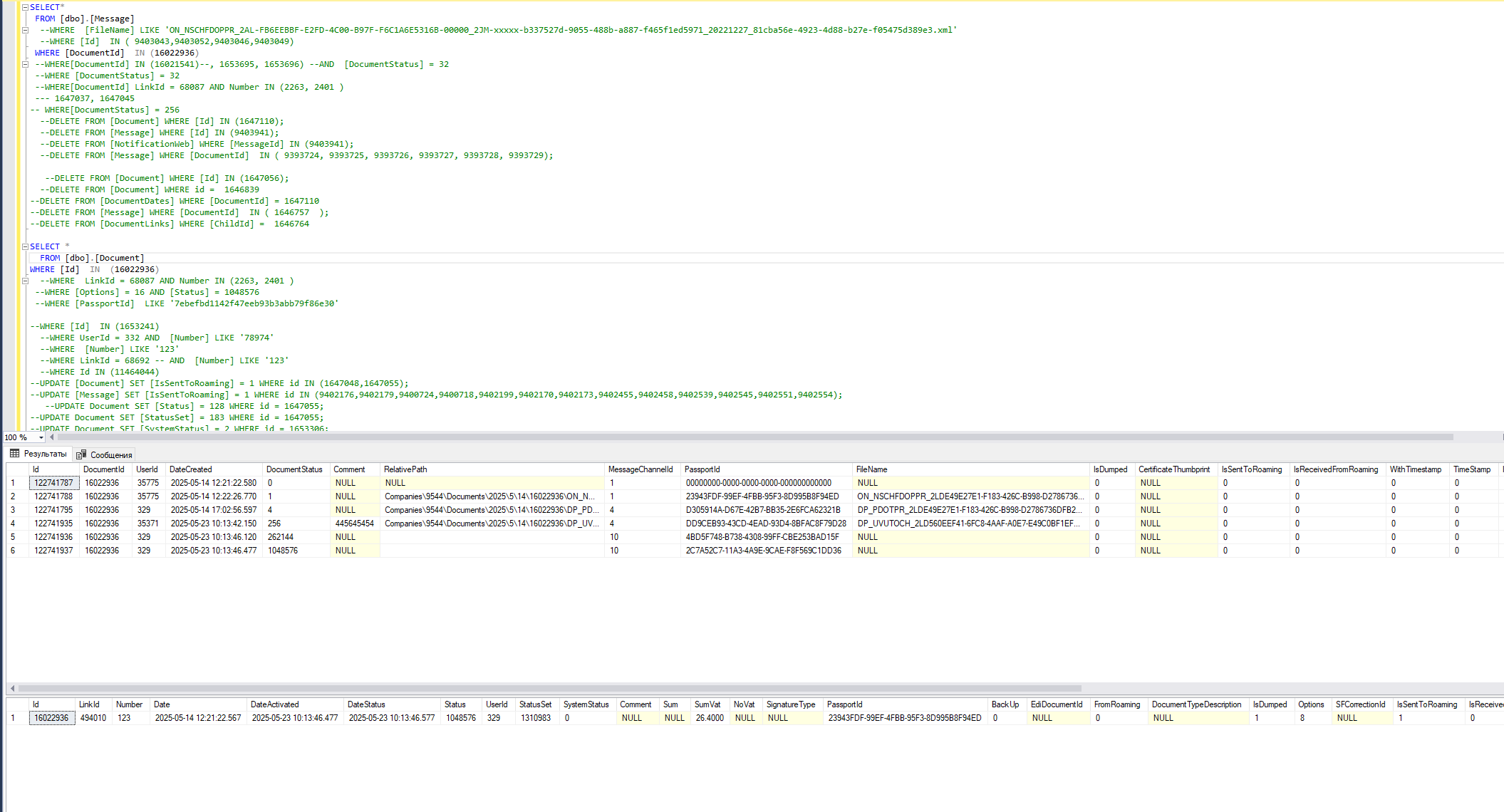Click the editor horizontal scrollbar left arrow

[x=51, y=437]
